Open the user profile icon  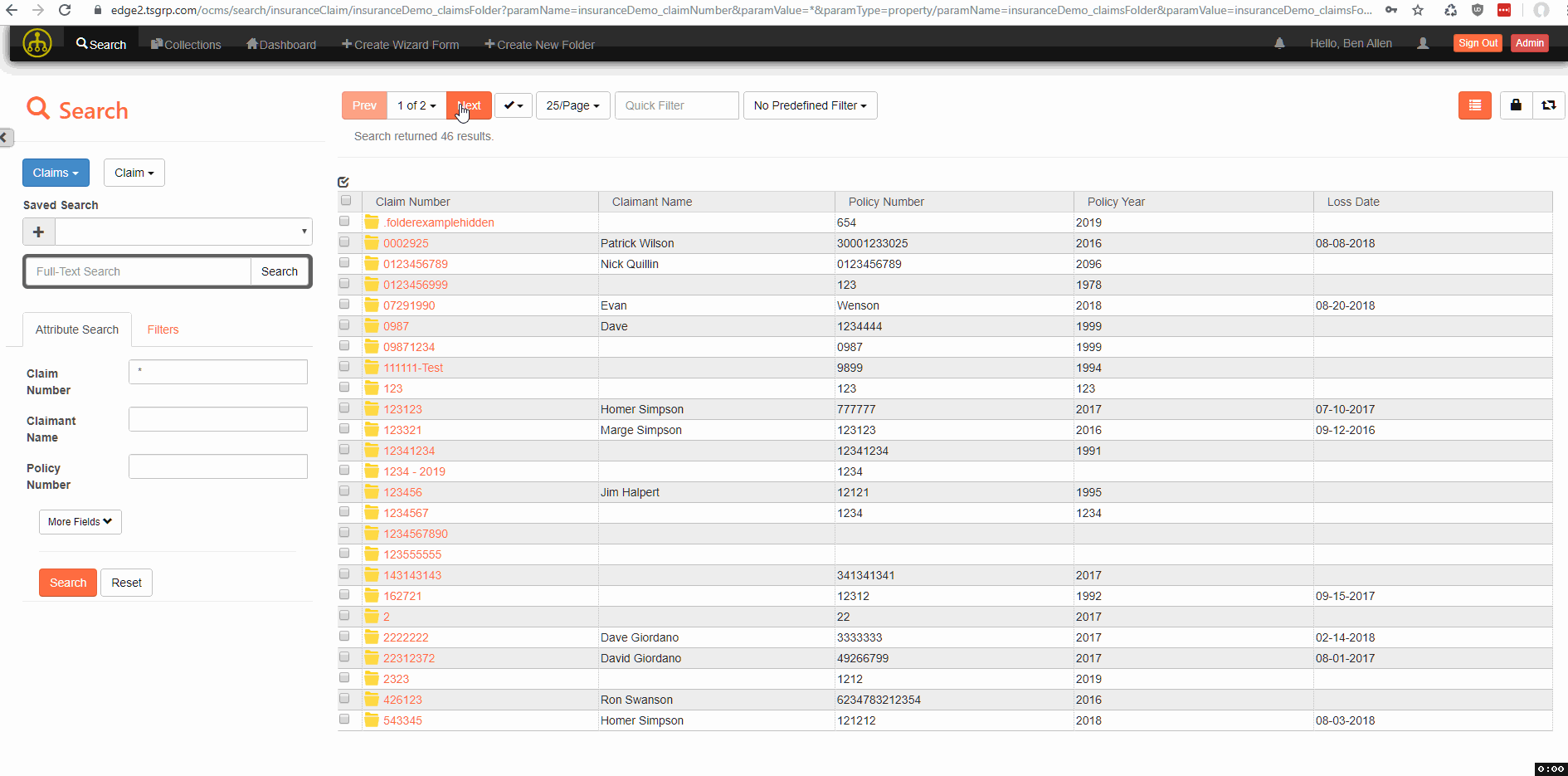(x=1423, y=43)
